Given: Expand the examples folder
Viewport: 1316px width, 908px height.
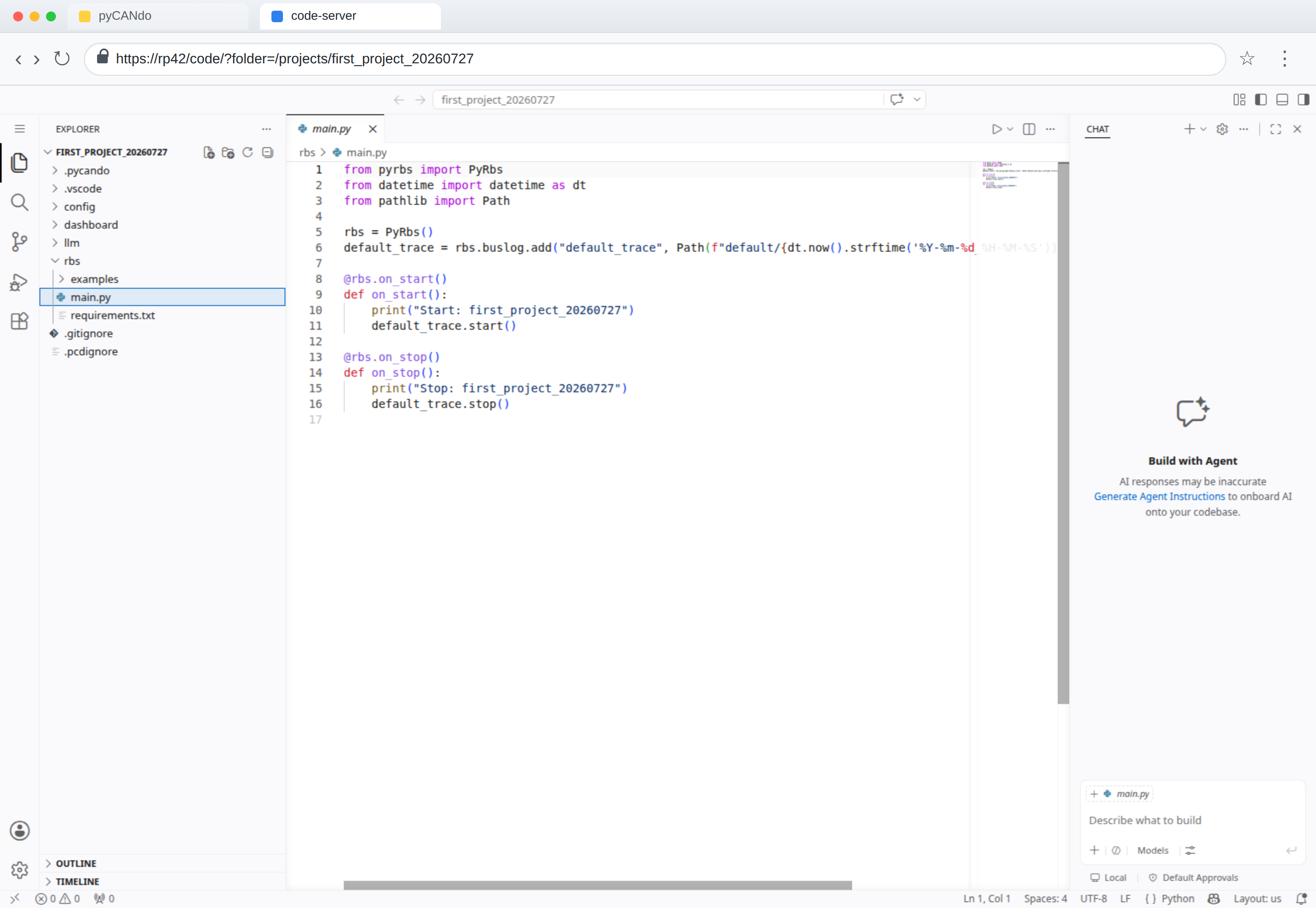Looking at the screenshot, I should 162,279.
